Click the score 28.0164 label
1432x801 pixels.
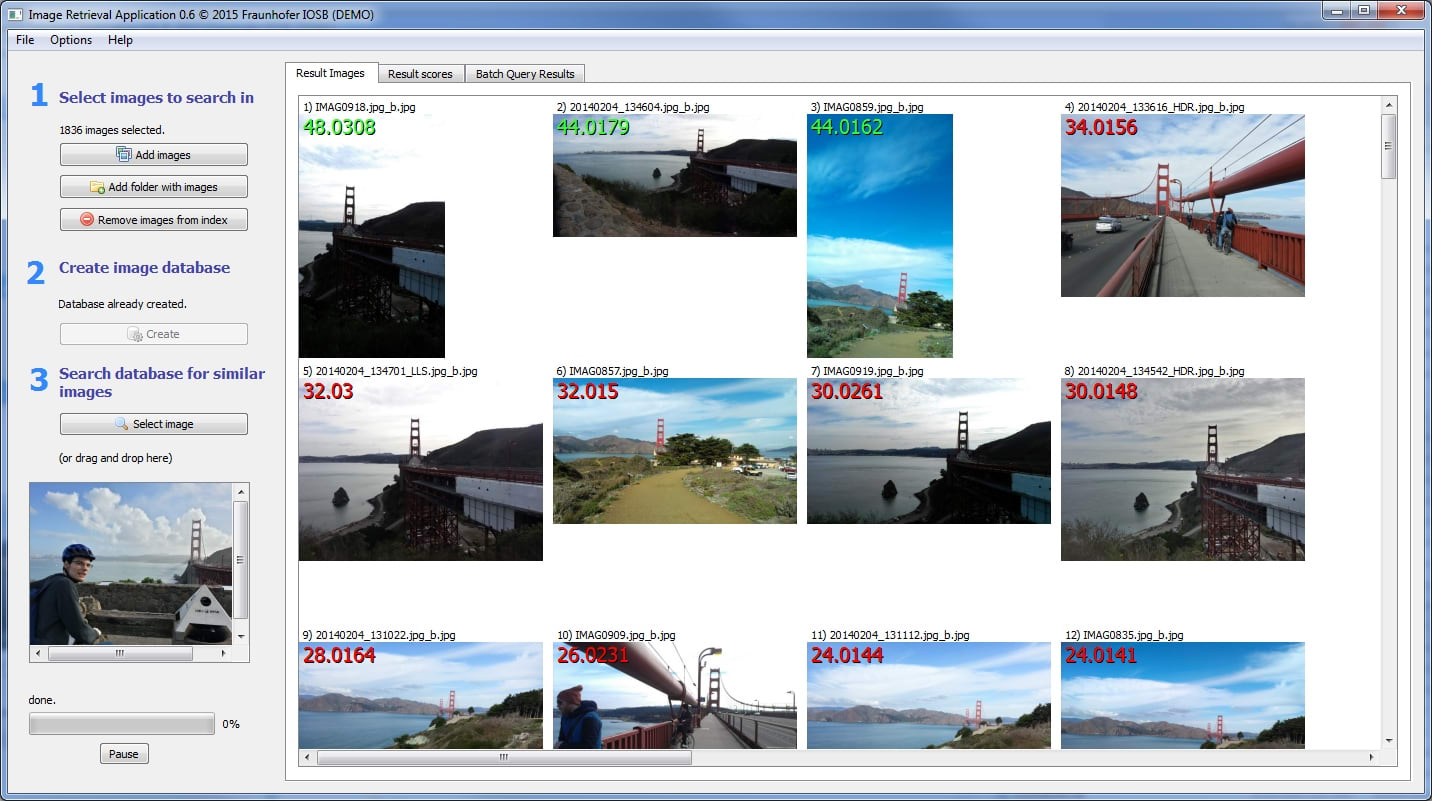340,655
